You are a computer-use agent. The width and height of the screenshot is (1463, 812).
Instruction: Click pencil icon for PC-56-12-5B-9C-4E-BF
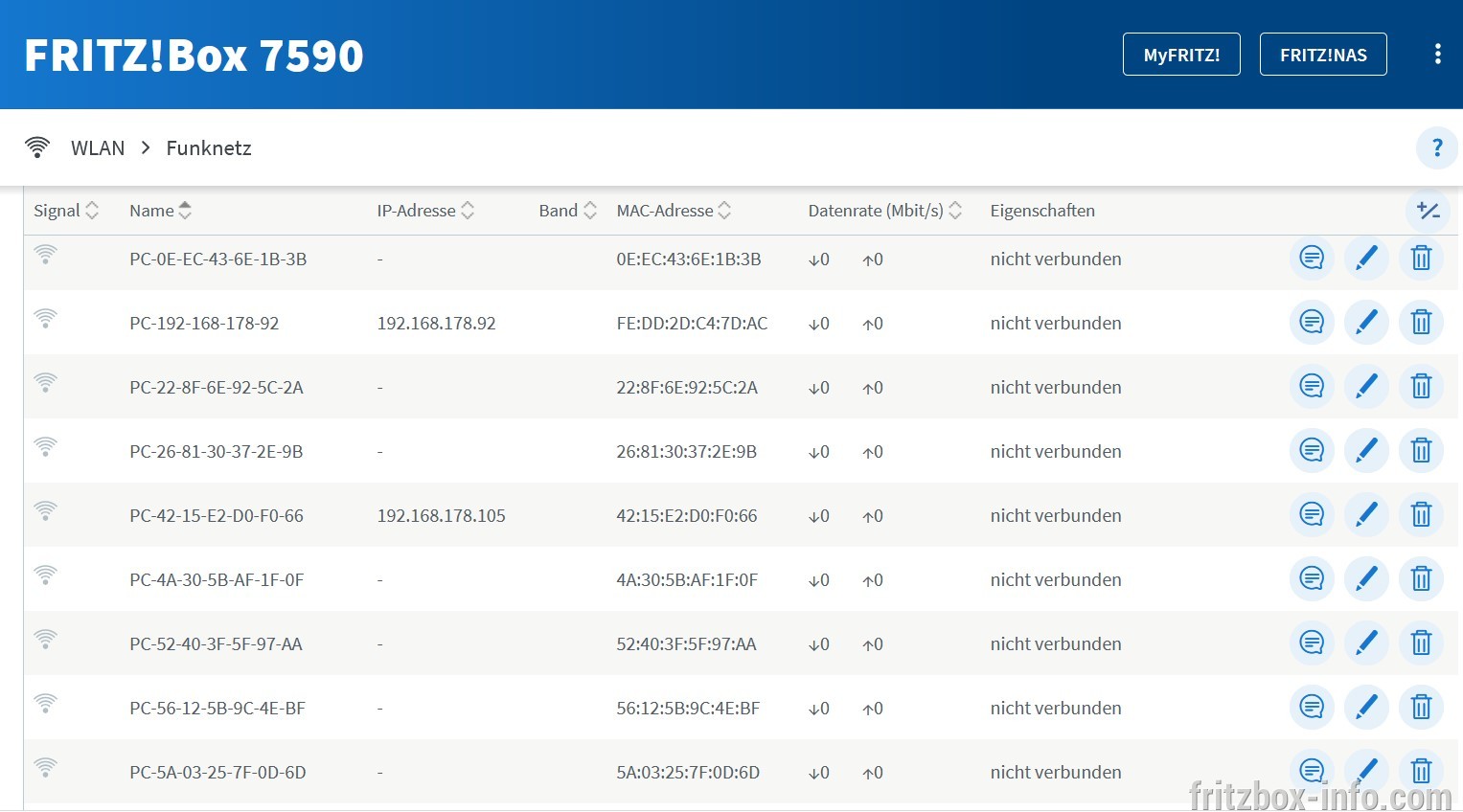[1366, 708]
